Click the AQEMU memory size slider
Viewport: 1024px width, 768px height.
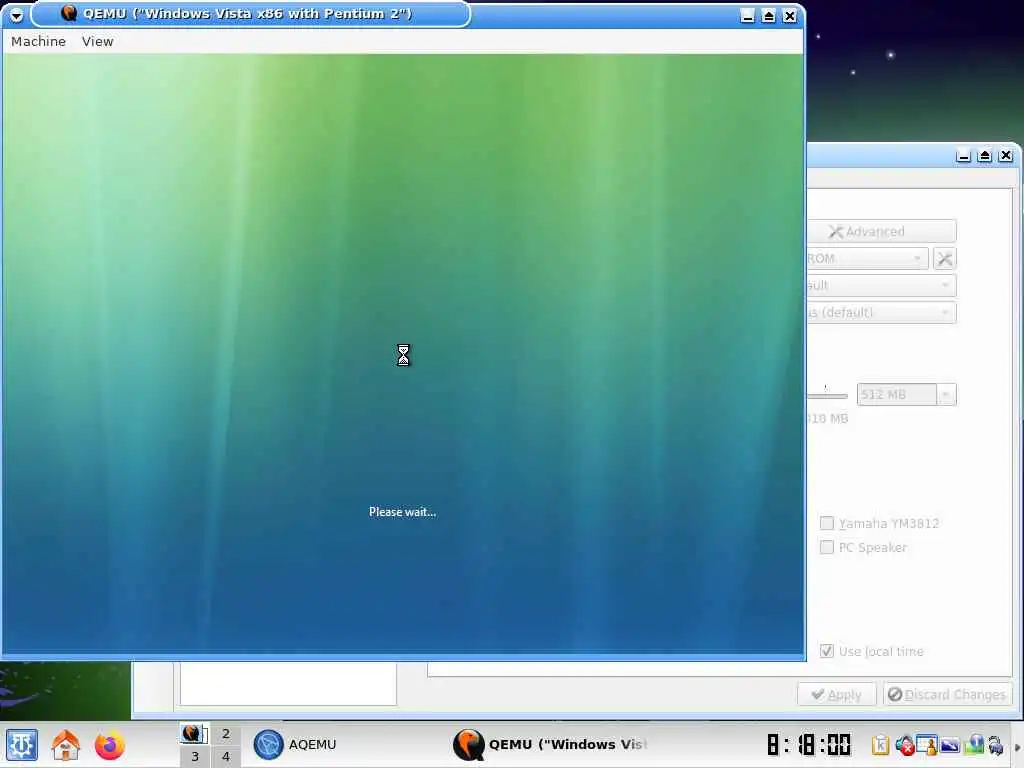(827, 394)
